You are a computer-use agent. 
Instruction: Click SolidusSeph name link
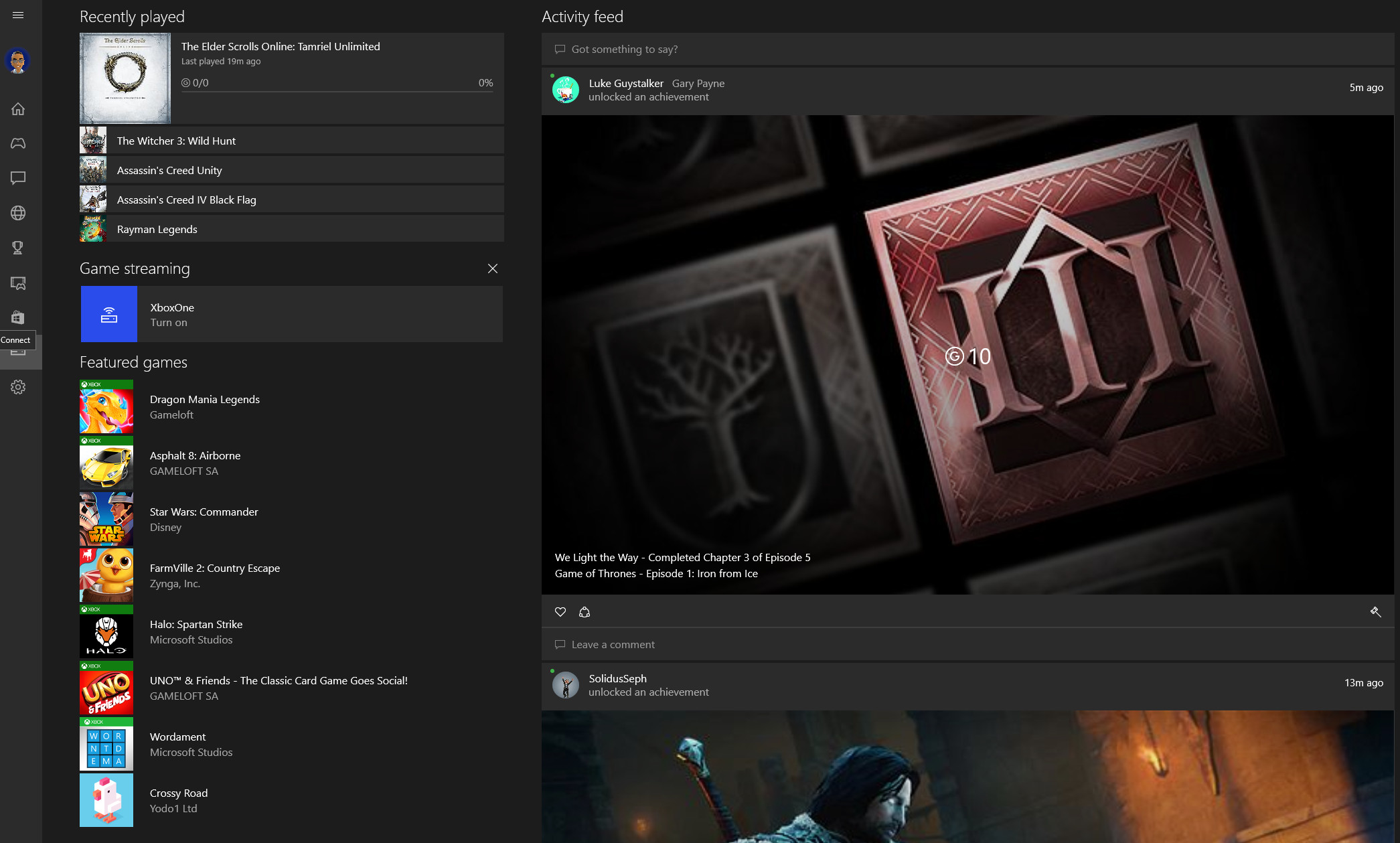tap(617, 678)
